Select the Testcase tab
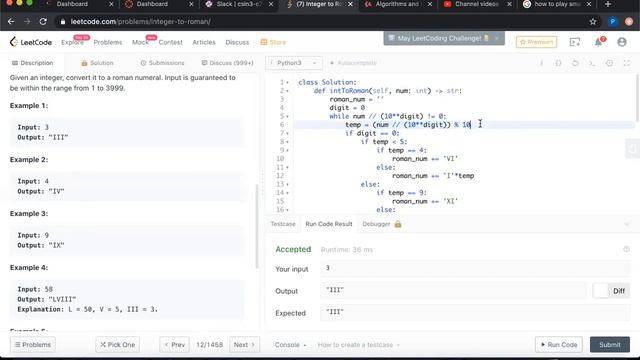This screenshot has width=640, height=360. tap(283, 224)
